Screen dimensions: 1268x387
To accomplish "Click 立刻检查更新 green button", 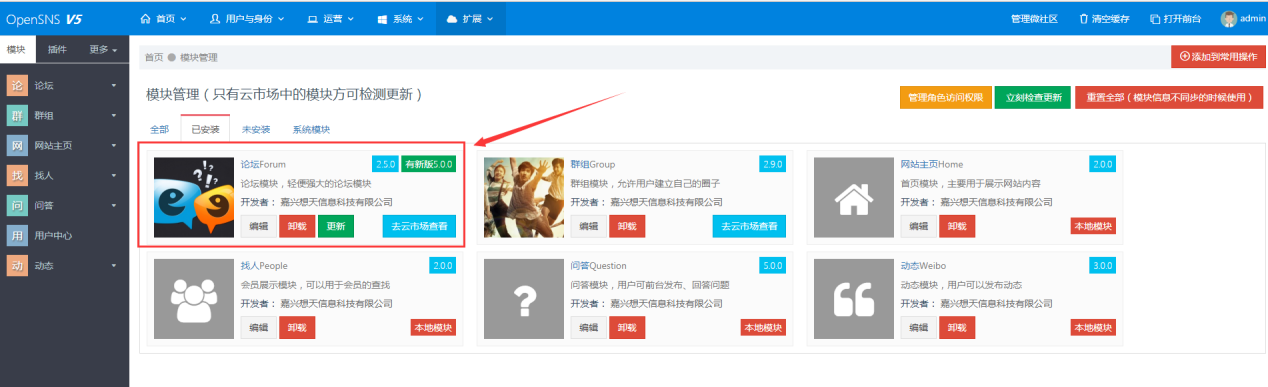I will pyautogui.click(x=1032, y=97).
